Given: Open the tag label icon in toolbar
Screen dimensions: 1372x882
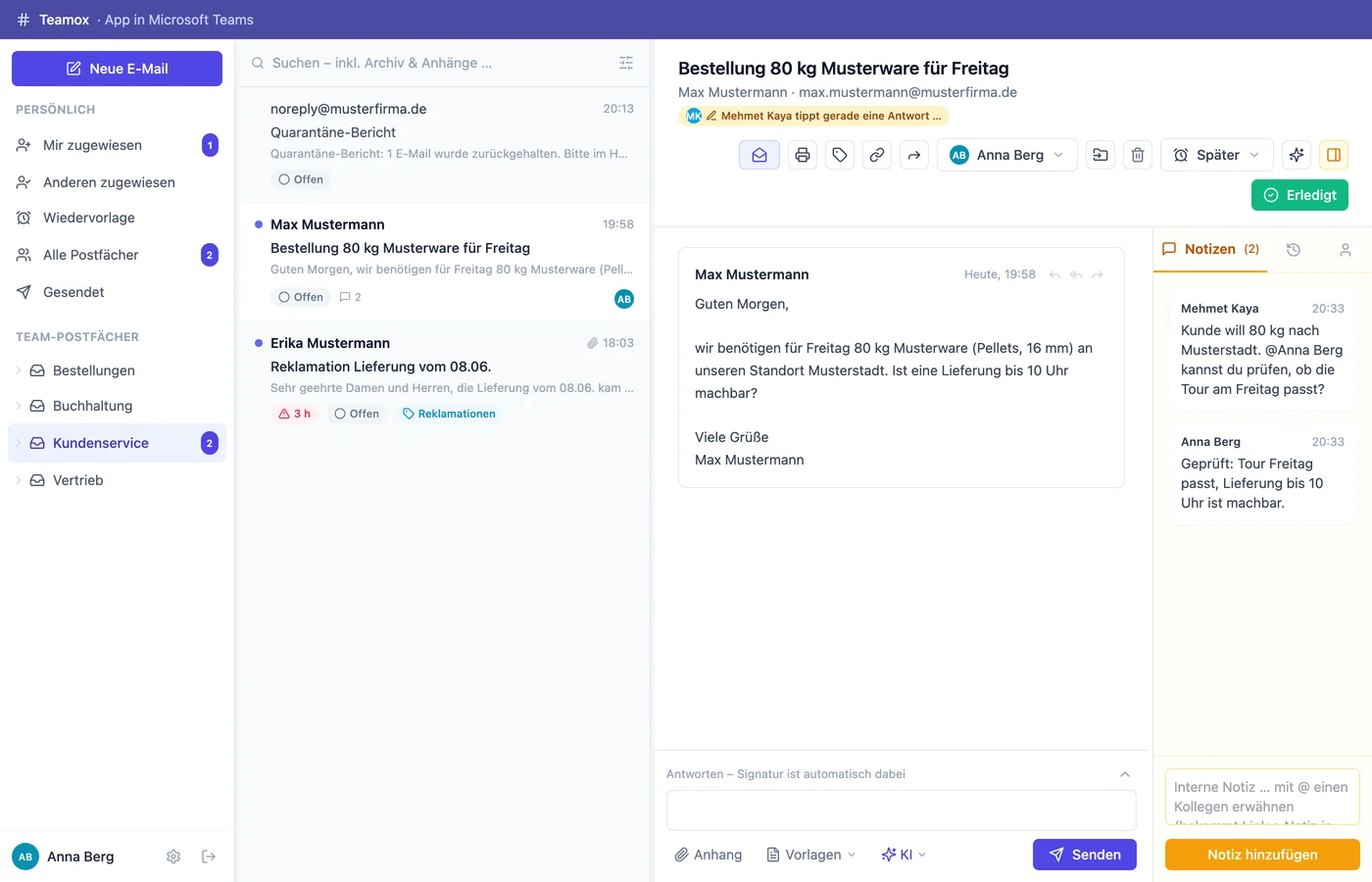Looking at the screenshot, I should [840, 155].
